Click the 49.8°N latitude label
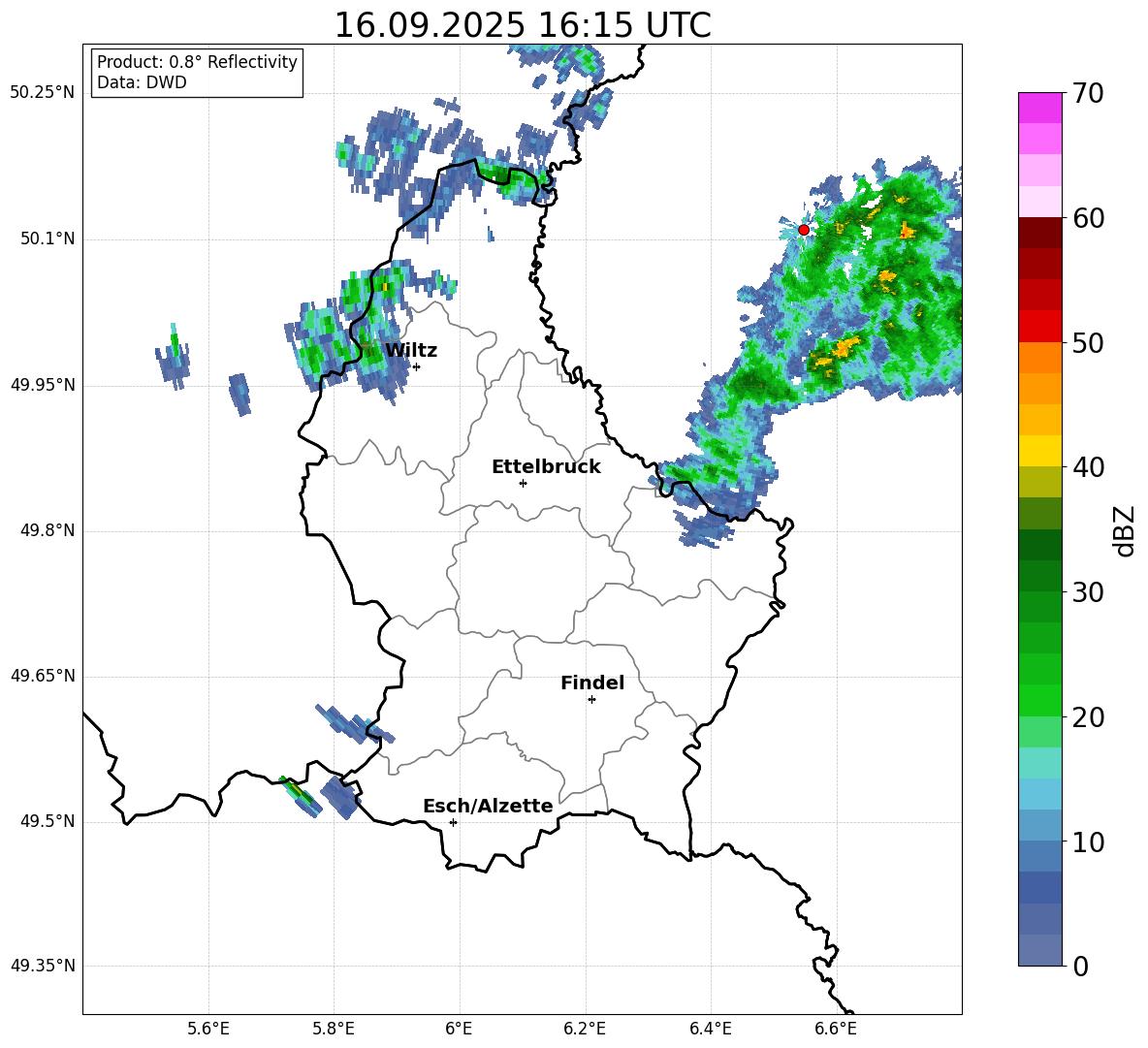The height and width of the screenshot is (1048, 1148). (48, 530)
